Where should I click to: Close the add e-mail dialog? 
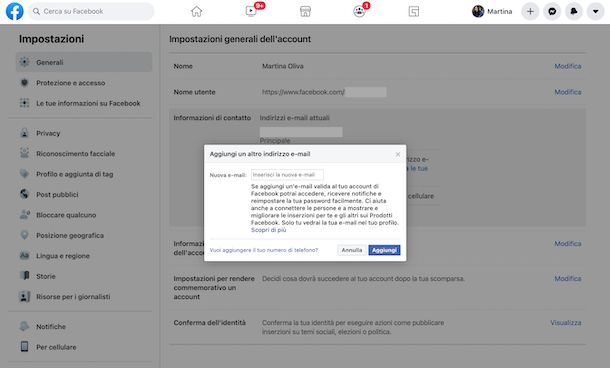tap(398, 154)
